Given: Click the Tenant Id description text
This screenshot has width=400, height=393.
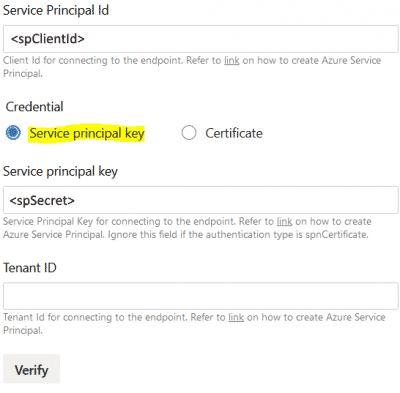Looking at the screenshot, I should tap(194, 323).
